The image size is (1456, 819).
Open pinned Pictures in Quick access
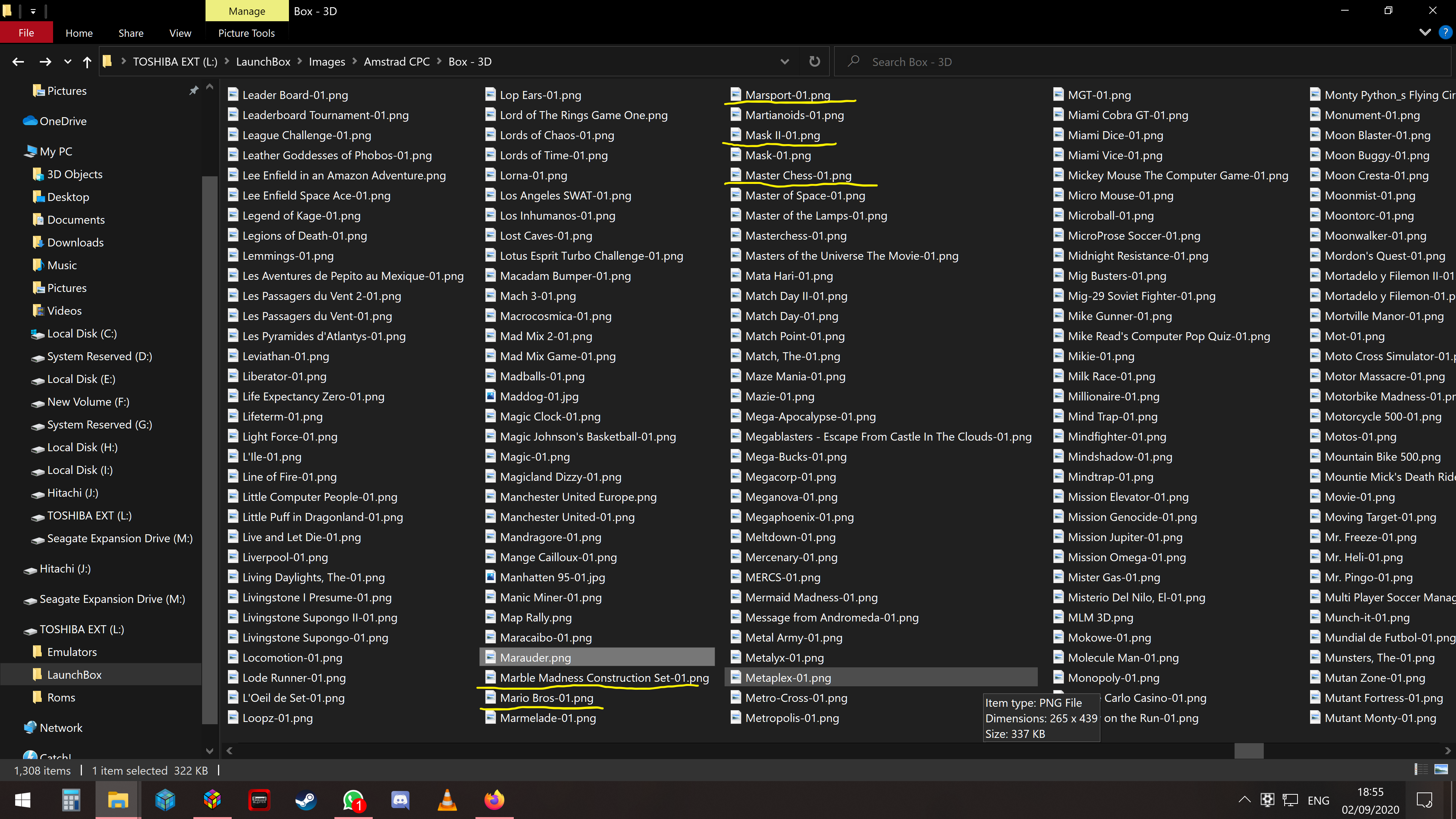tap(66, 91)
